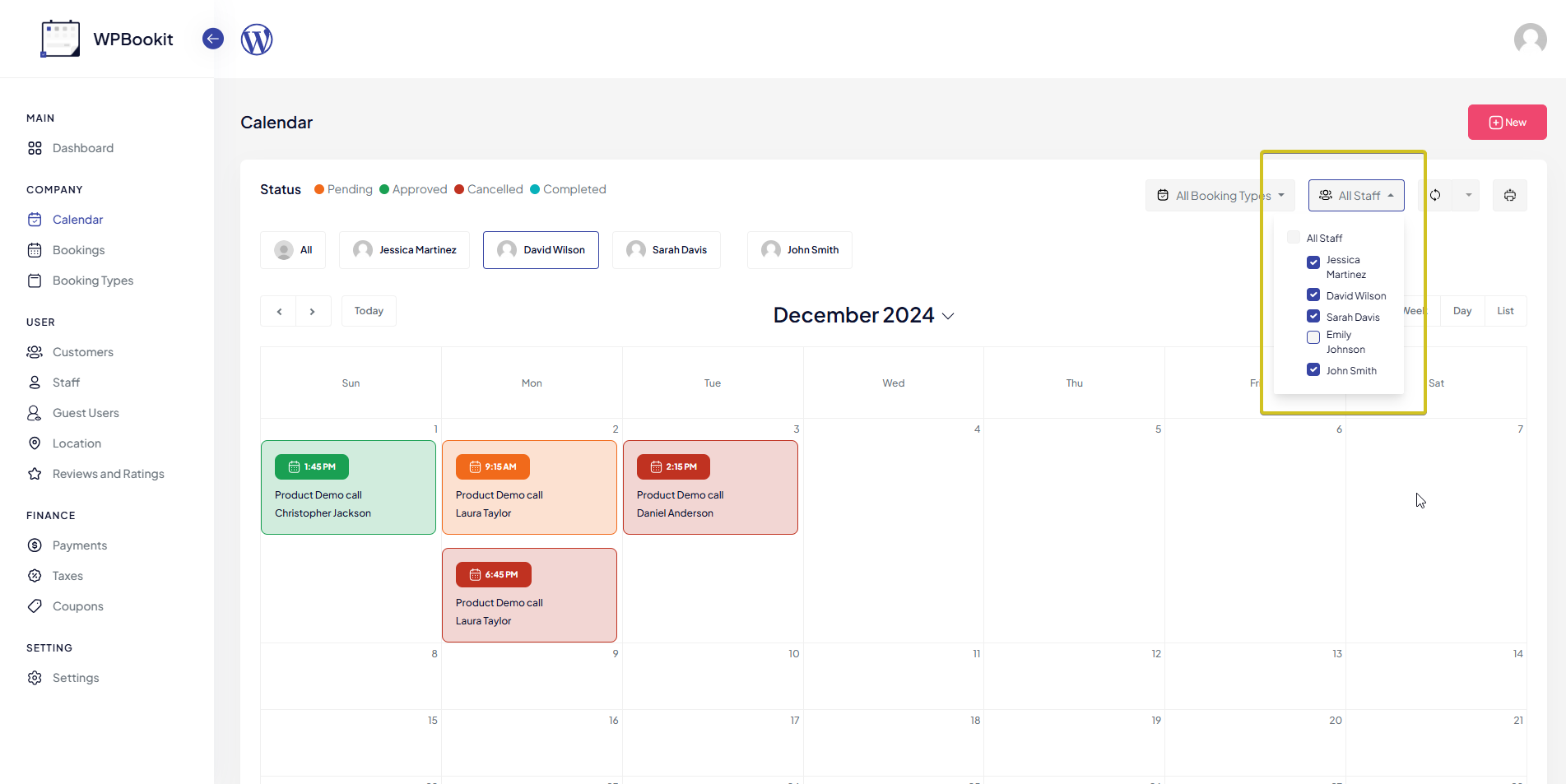
Task: Click the WordPress logo icon
Action: click(257, 39)
